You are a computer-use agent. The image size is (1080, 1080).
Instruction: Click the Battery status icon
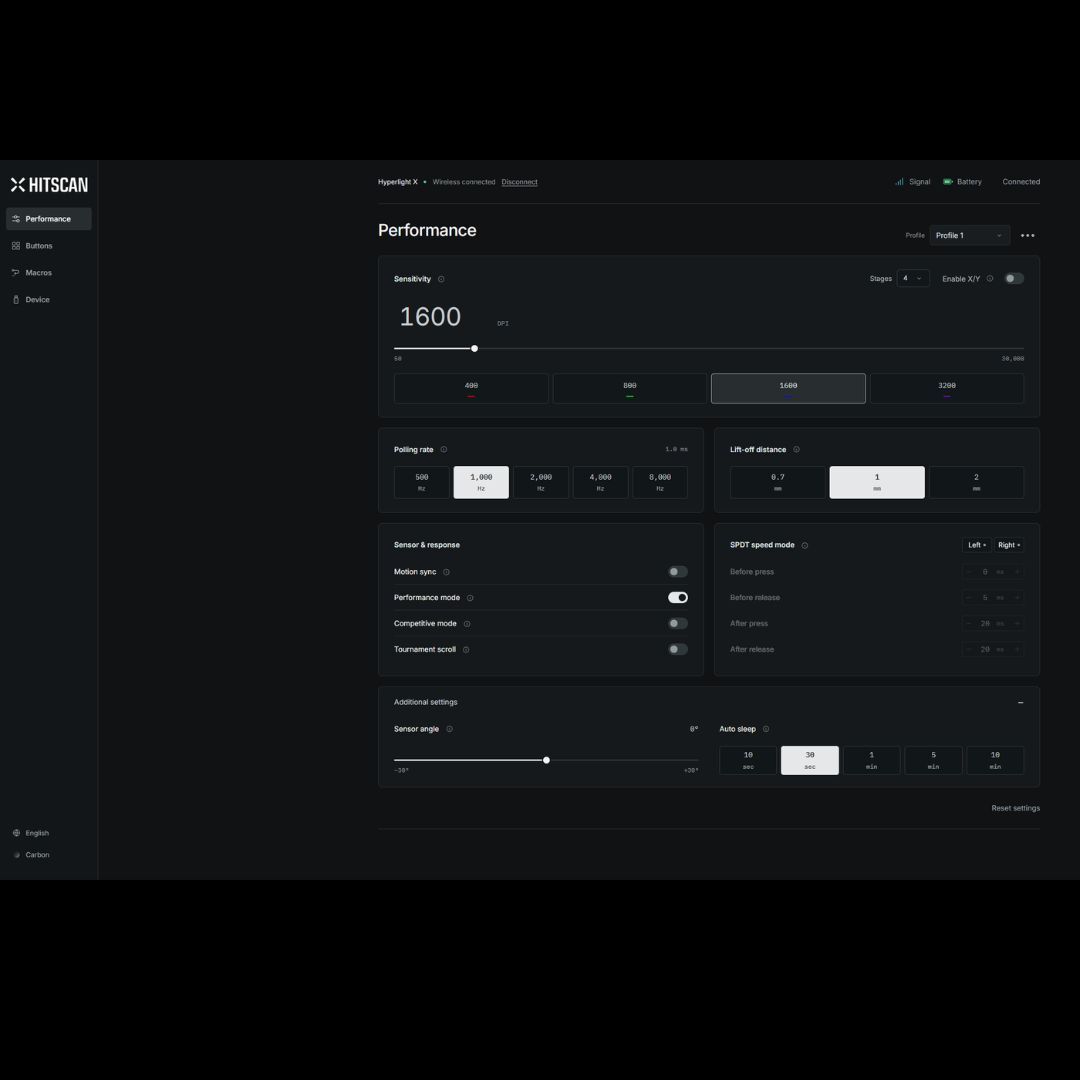(948, 182)
